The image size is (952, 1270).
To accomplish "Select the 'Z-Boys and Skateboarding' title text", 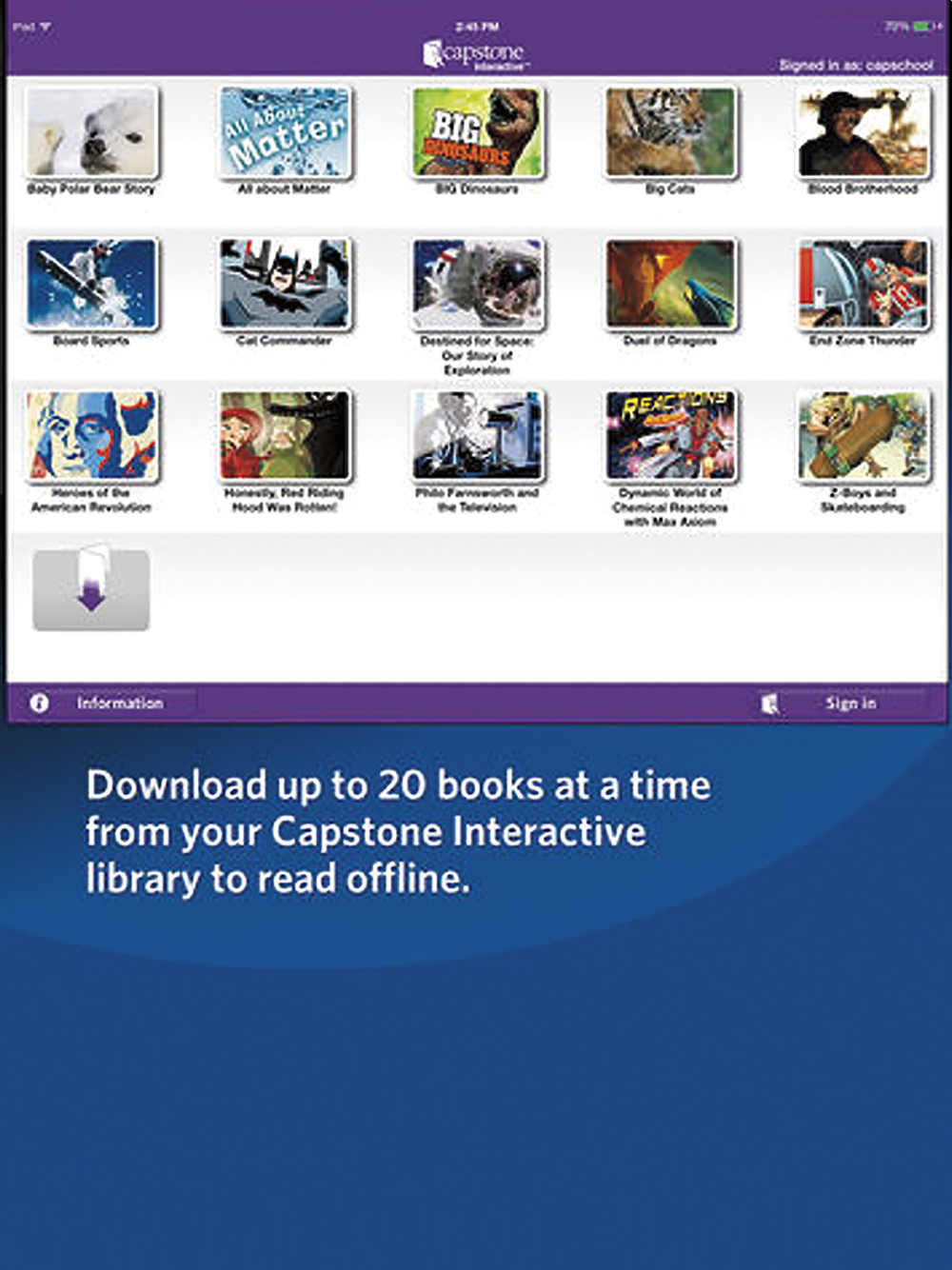I will click(x=863, y=501).
